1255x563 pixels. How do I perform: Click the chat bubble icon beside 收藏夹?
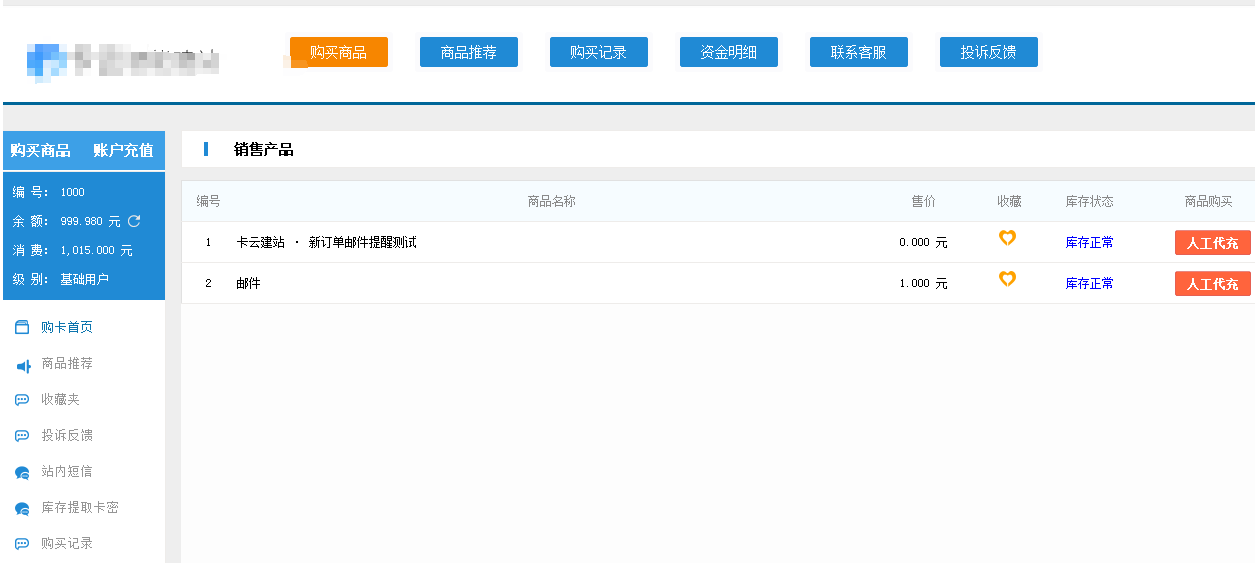(22, 400)
